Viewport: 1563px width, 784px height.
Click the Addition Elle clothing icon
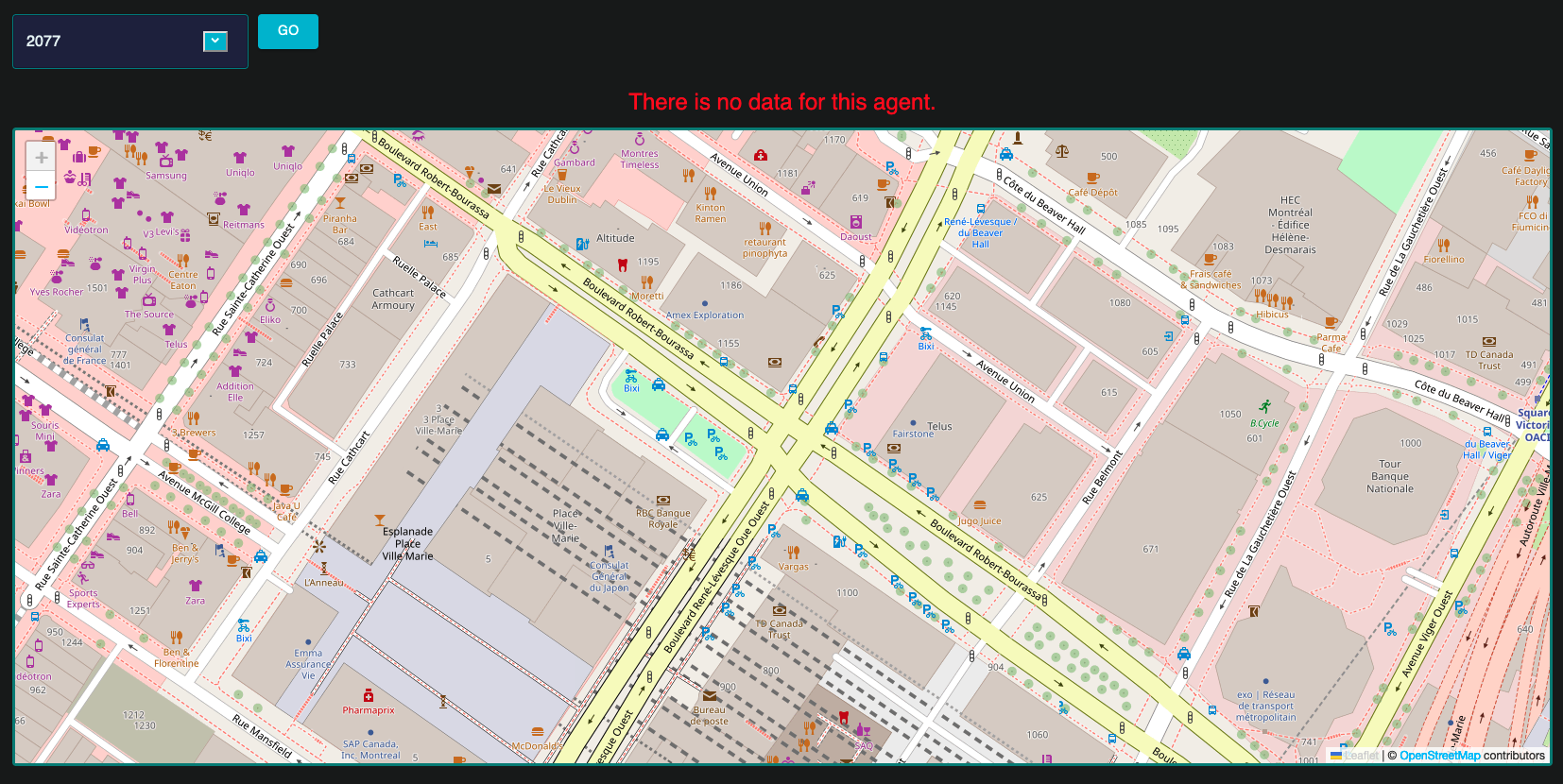point(235,372)
